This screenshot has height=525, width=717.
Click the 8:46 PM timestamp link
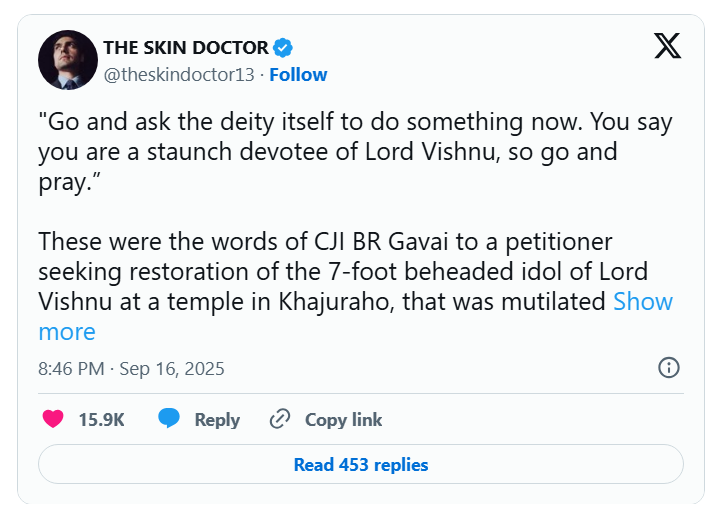[x=71, y=368]
